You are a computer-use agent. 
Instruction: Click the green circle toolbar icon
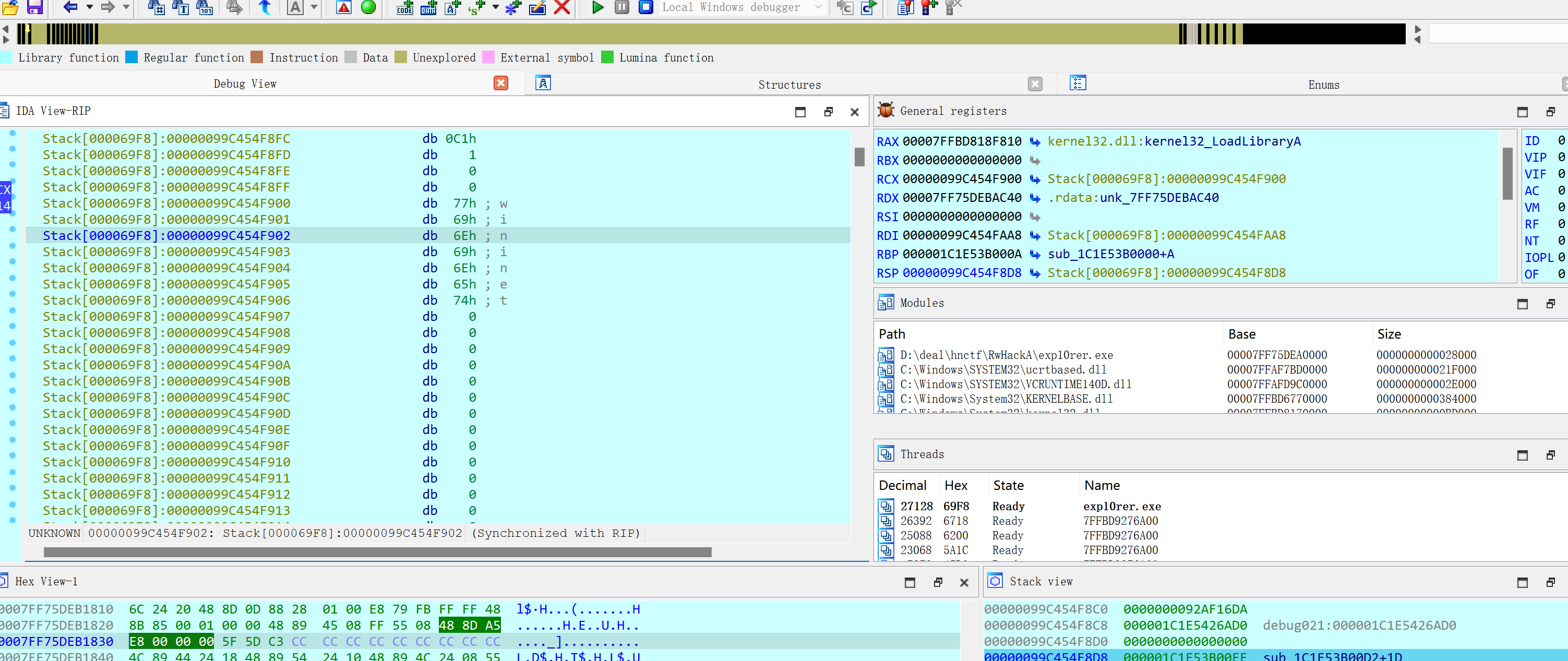click(368, 7)
